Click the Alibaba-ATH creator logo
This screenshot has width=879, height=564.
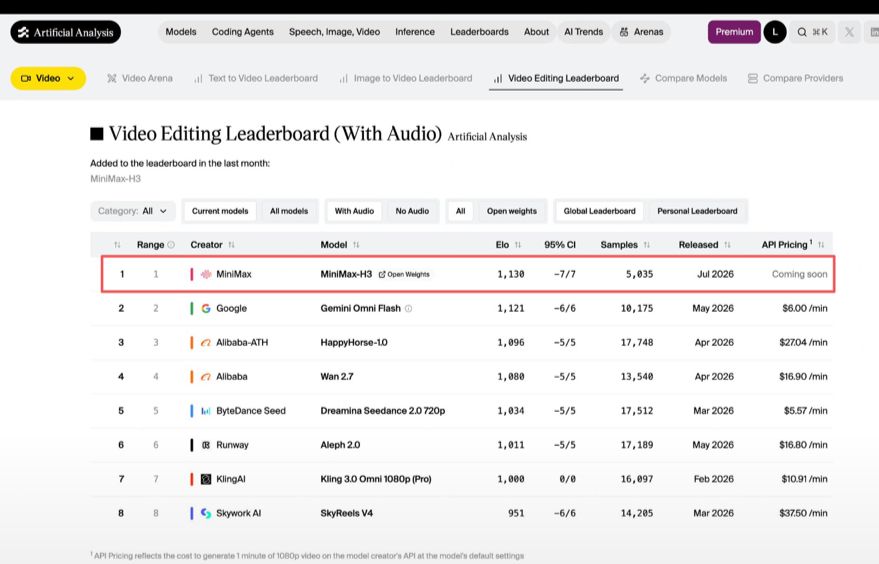pos(206,343)
